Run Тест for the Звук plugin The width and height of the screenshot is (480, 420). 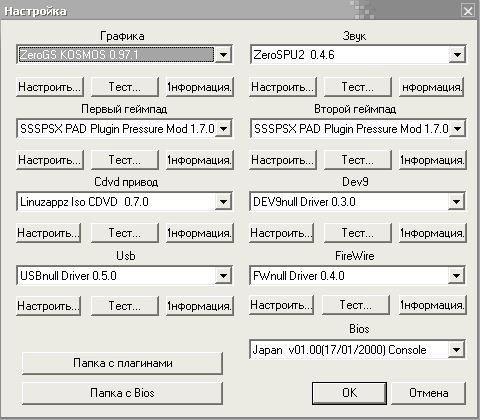click(358, 87)
